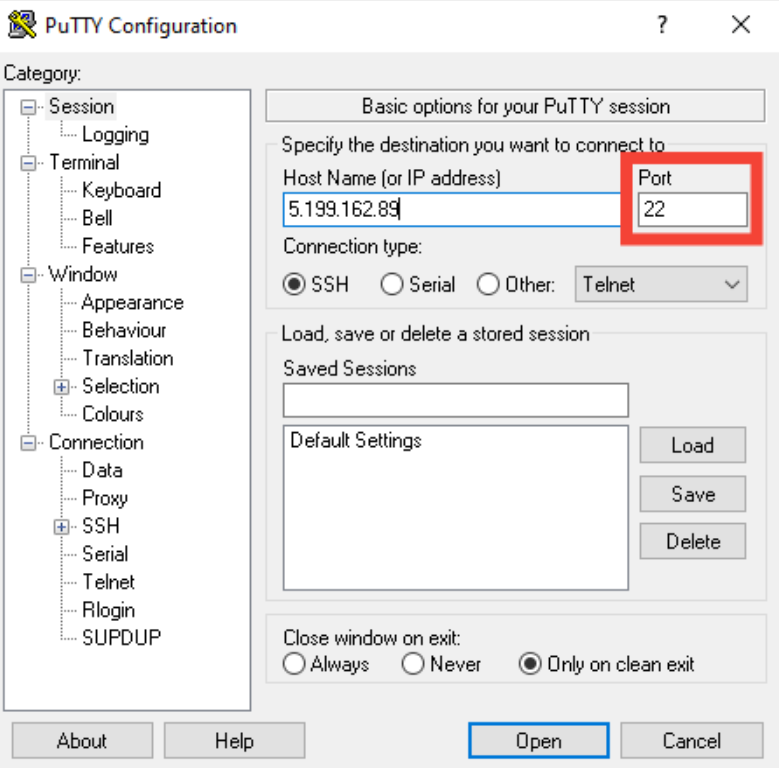Viewport: 779px width, 768px height.
Task: Collapse the Connection category
Action: point(28,443)
